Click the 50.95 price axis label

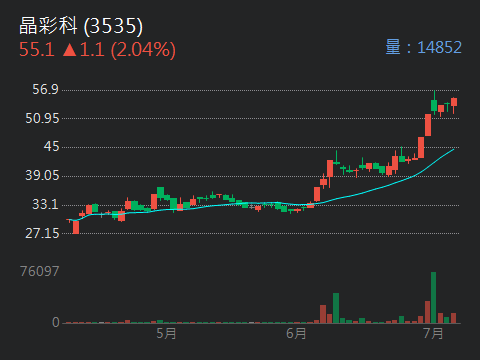[x=42, y=118]
